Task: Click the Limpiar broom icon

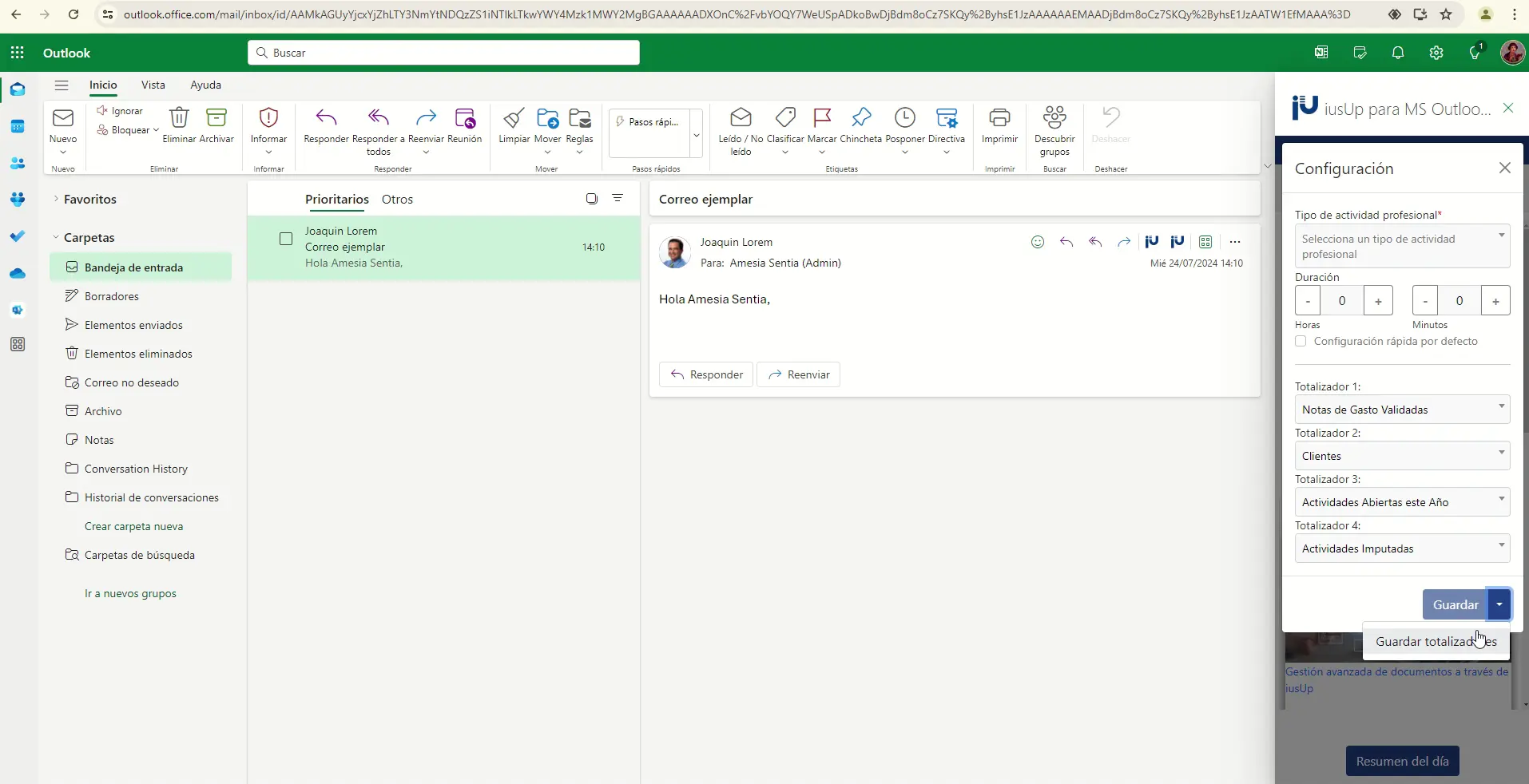Action: (x=514, y=119)
